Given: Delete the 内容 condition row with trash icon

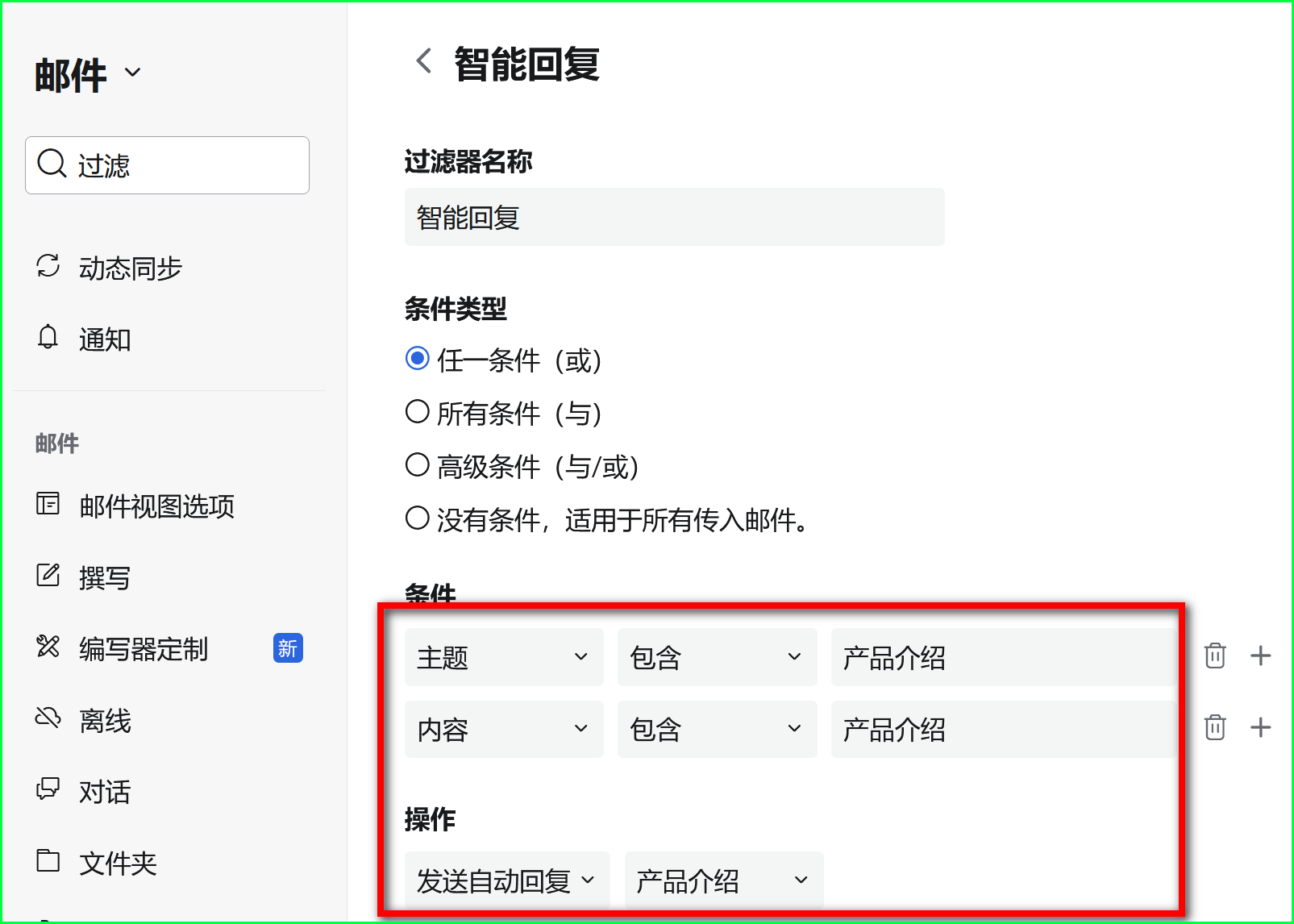Looking at the screenshot, I should [1215, 728].
